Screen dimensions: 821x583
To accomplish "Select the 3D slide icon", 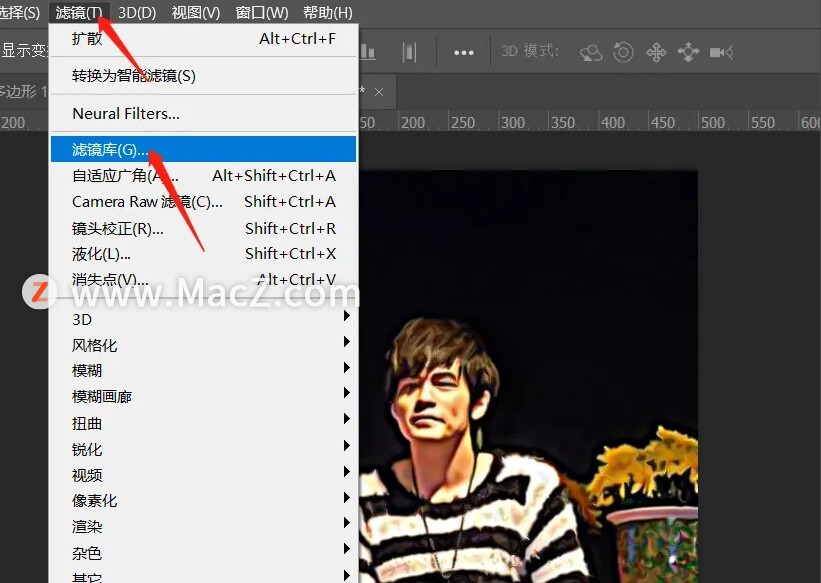I will pyautogui.click(x=688, y=52).
